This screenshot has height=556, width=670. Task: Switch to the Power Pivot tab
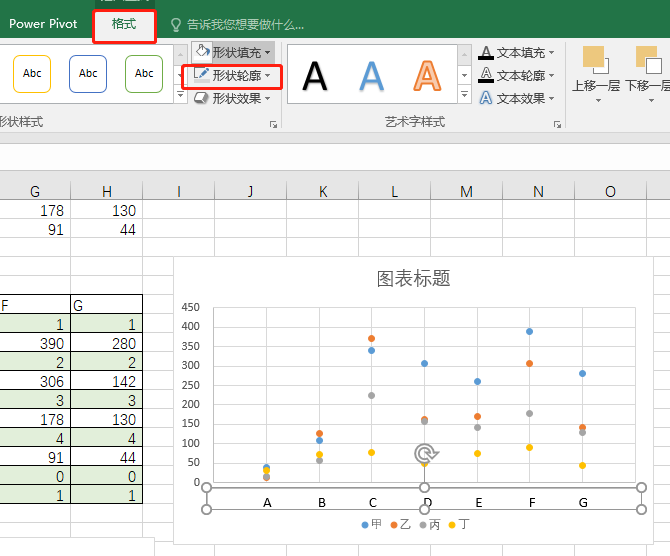pos(43,24)
